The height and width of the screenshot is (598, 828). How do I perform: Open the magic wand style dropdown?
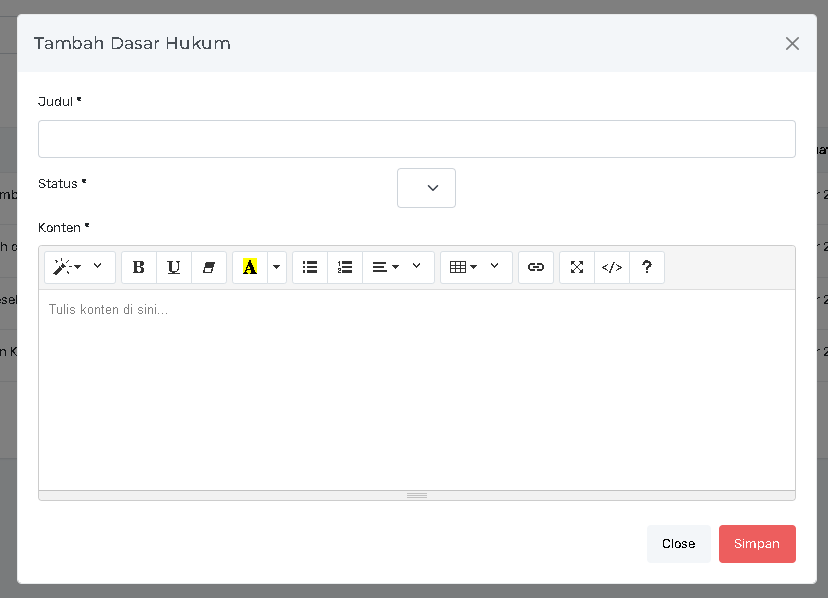pyautogui.click(x=80, y=268)
